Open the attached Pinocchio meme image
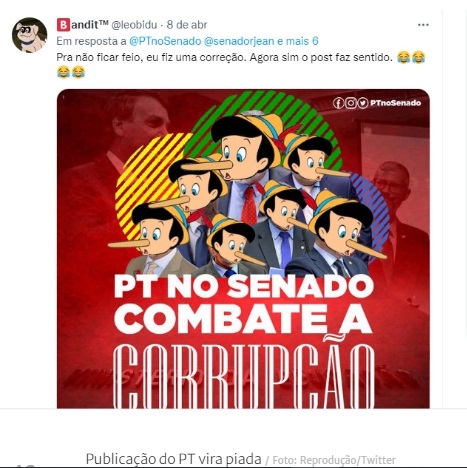 pyautogui.click(x=243, y=249)
